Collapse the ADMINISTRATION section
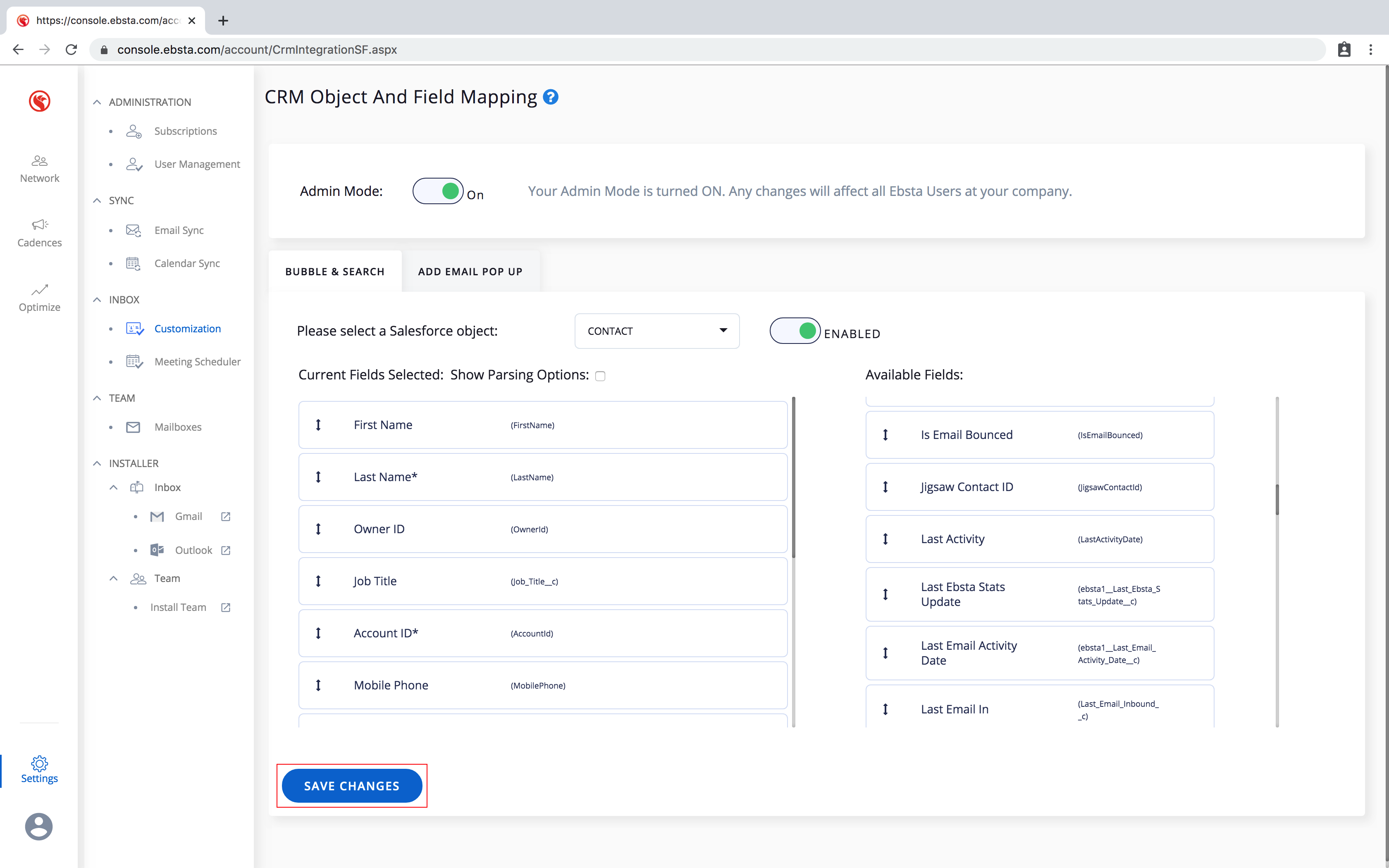 [x=97, y=102]
